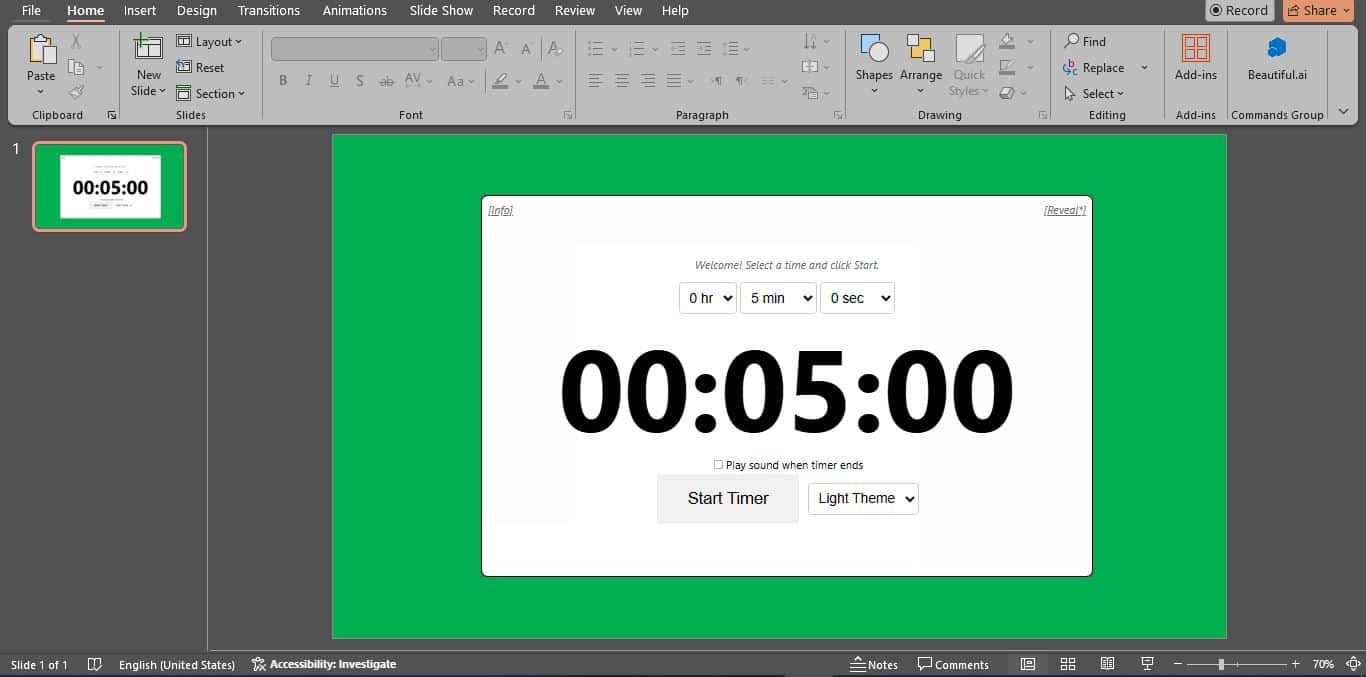The height and width of the screenshot is (677, 1366).
Task: Open the hours dropdown showing 0 hr
Action: (x=707, y=298)
